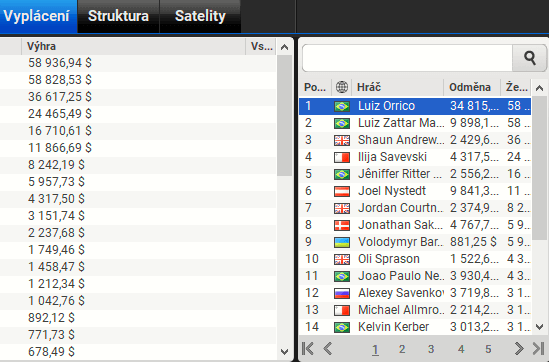The image size is (549, 362).
Task: Jump to last page of players
Action: (x=538, y=348)
